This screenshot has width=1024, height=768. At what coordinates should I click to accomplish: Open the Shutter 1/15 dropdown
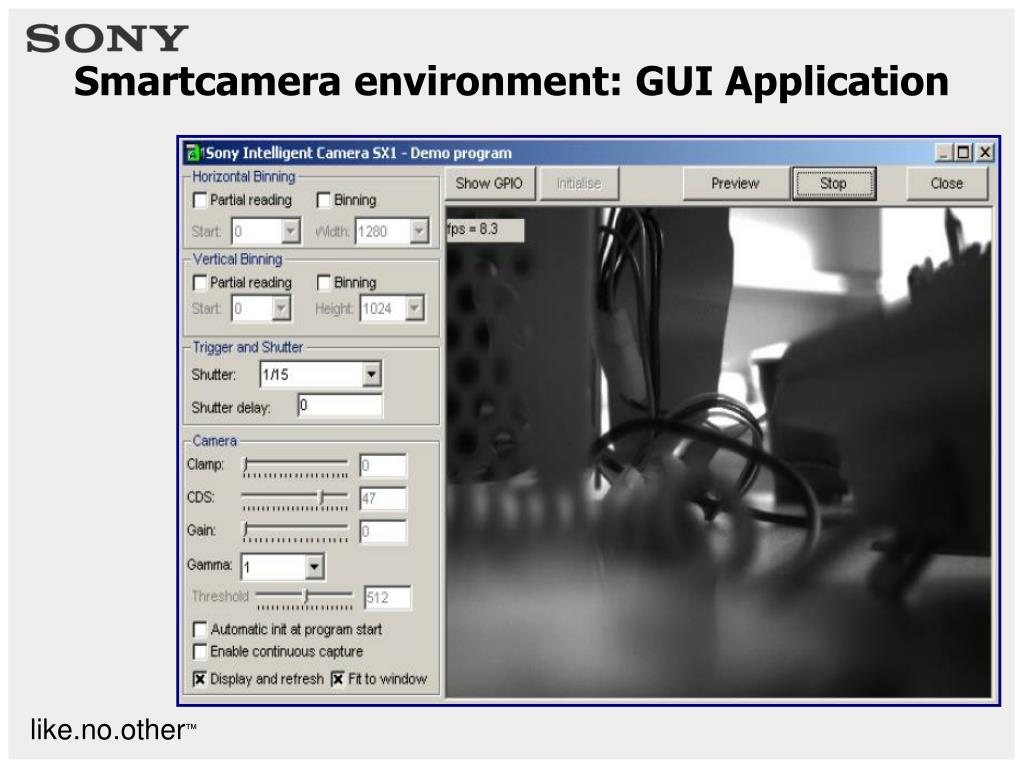pyautogui.click(x=371, y=375)
